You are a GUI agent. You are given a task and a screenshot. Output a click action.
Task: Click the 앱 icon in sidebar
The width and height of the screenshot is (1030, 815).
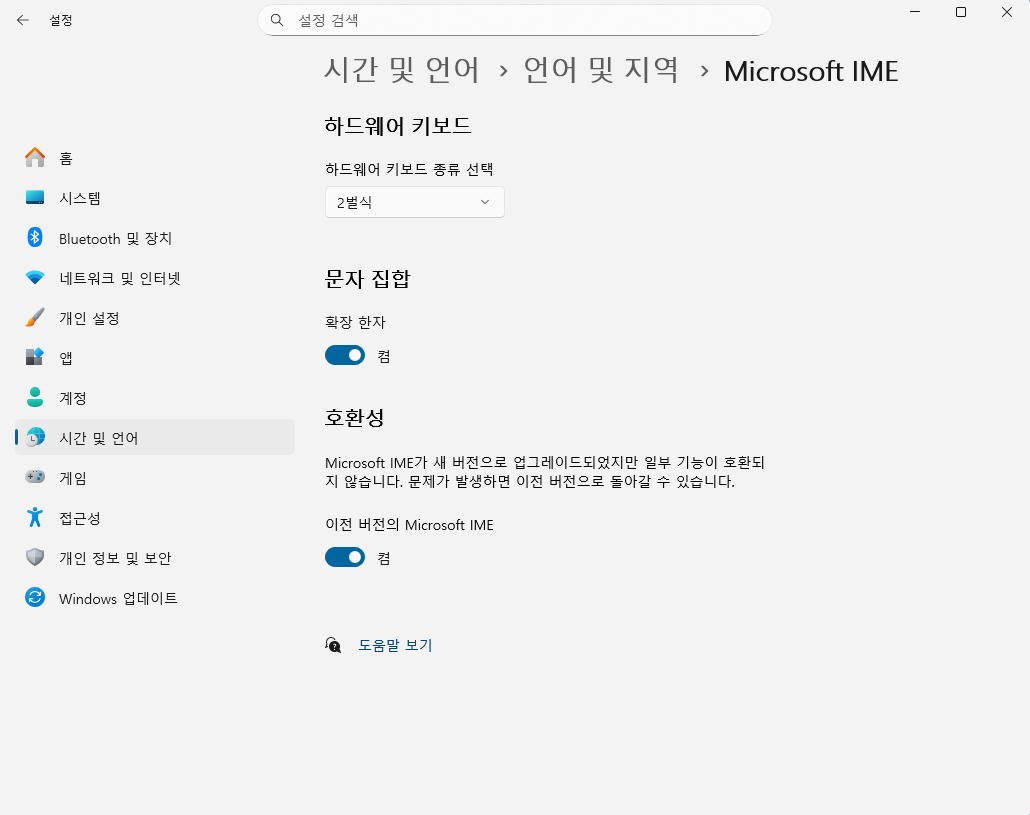[x=35, y=357]
